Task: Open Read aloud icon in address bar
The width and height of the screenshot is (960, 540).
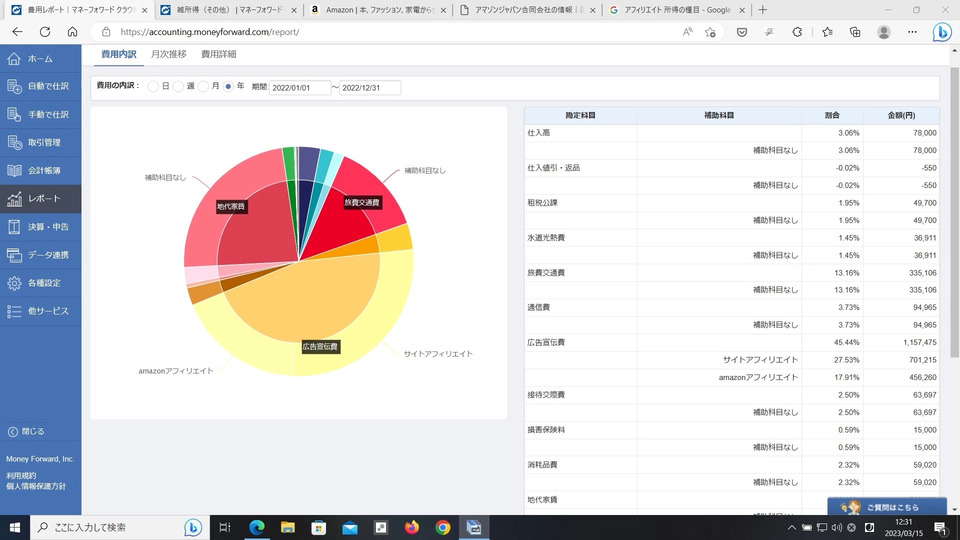Action: coord(688,32)
